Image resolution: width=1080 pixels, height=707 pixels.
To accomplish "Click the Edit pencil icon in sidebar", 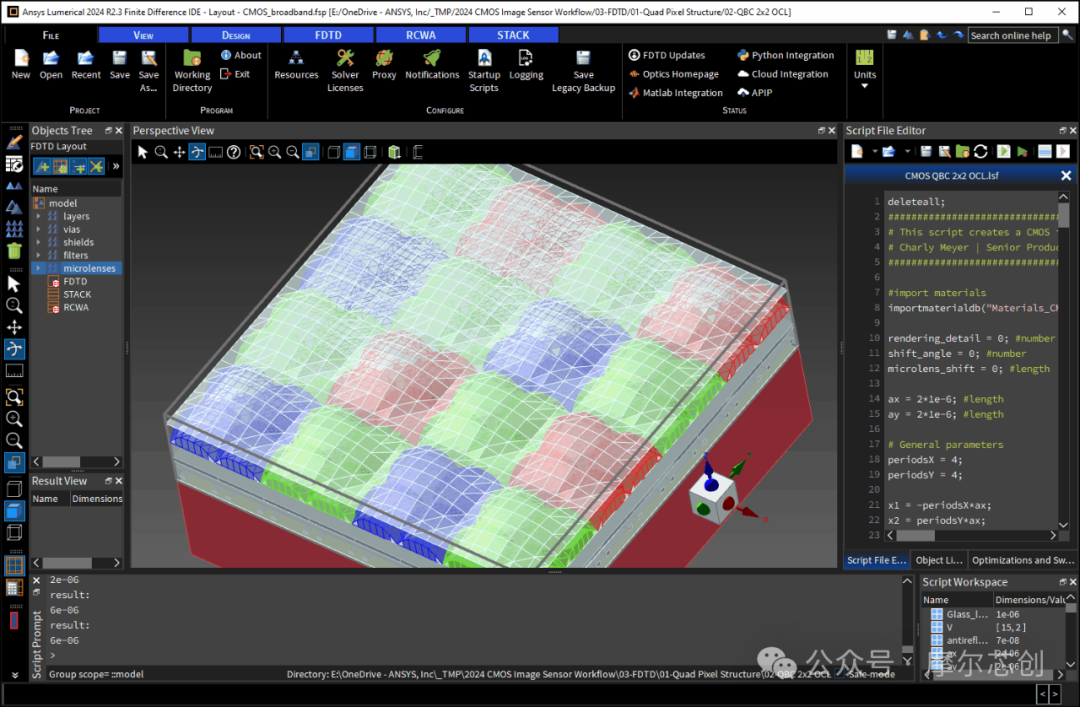I will [x=14, y=142].
